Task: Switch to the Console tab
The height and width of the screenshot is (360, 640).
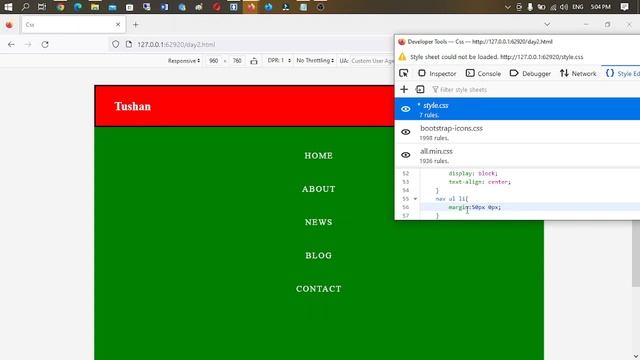Action: [x=483, y=73]
